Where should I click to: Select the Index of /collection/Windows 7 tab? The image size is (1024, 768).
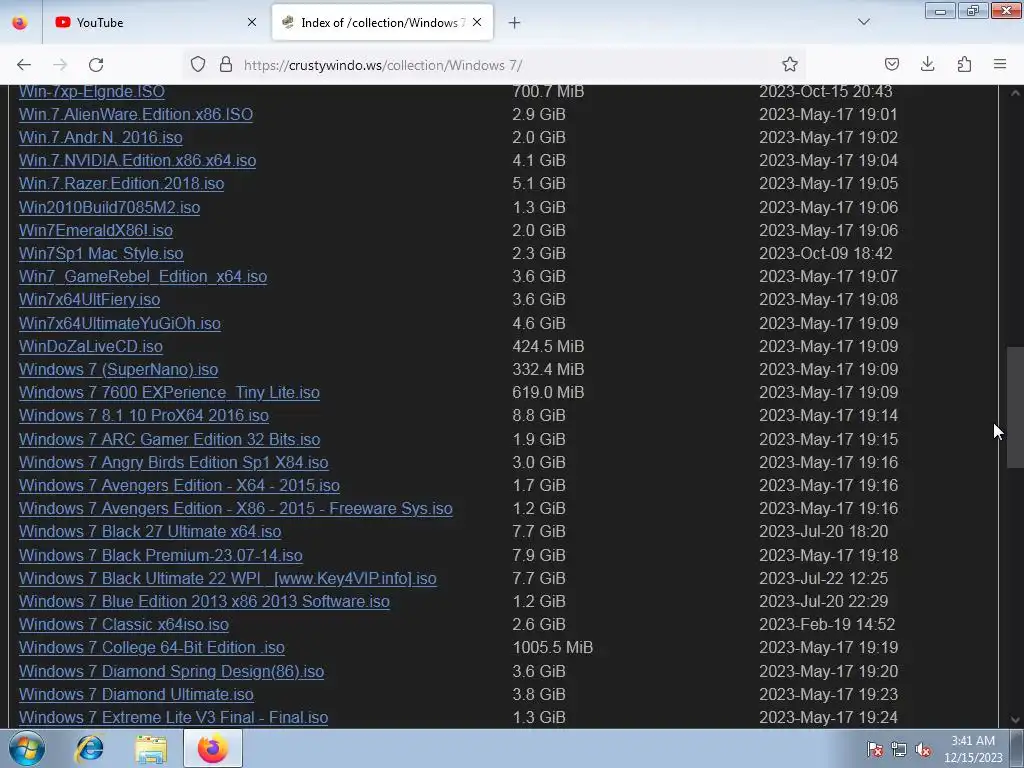[x=382, y=23]
